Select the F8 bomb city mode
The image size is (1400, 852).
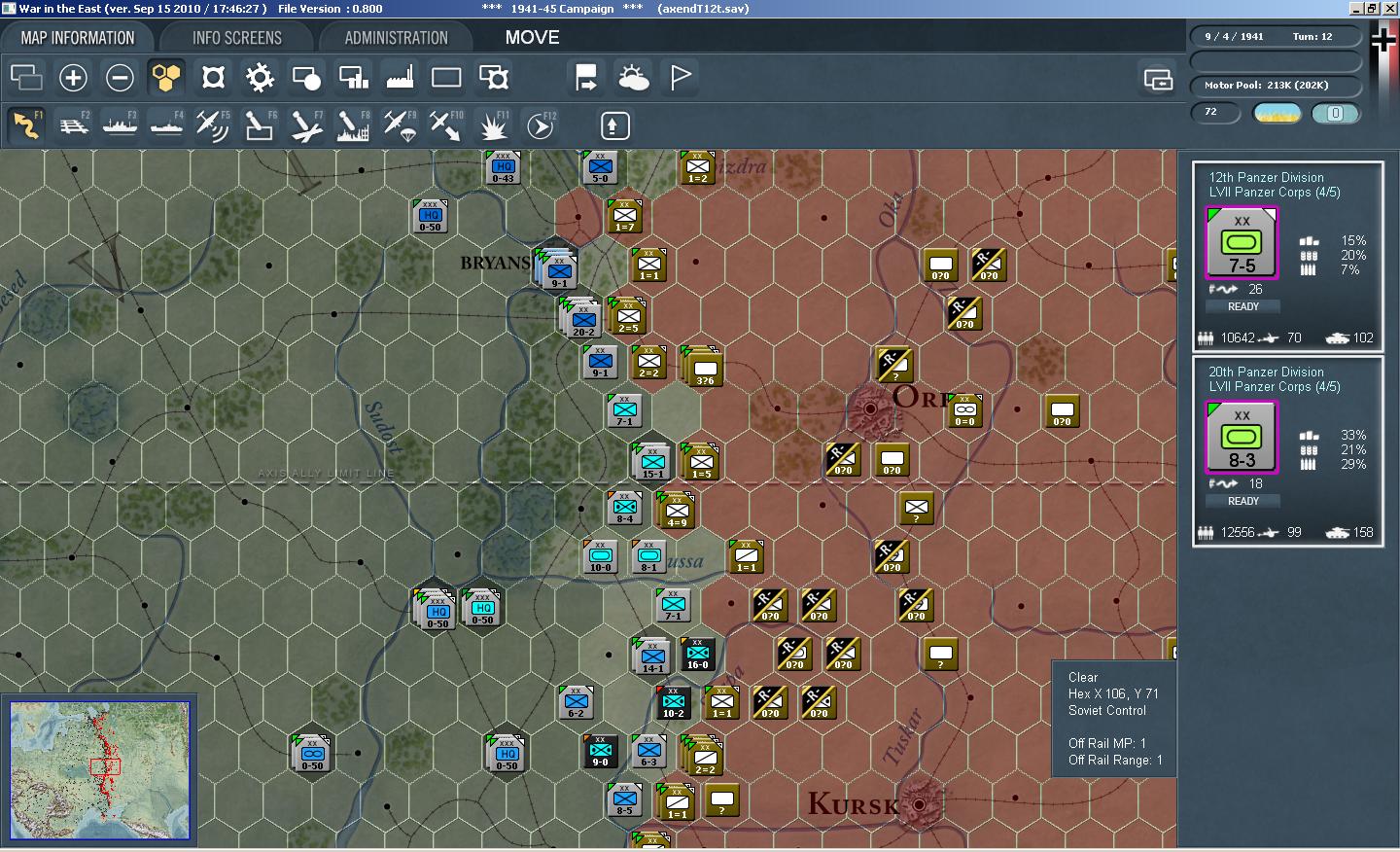(353, 124)
